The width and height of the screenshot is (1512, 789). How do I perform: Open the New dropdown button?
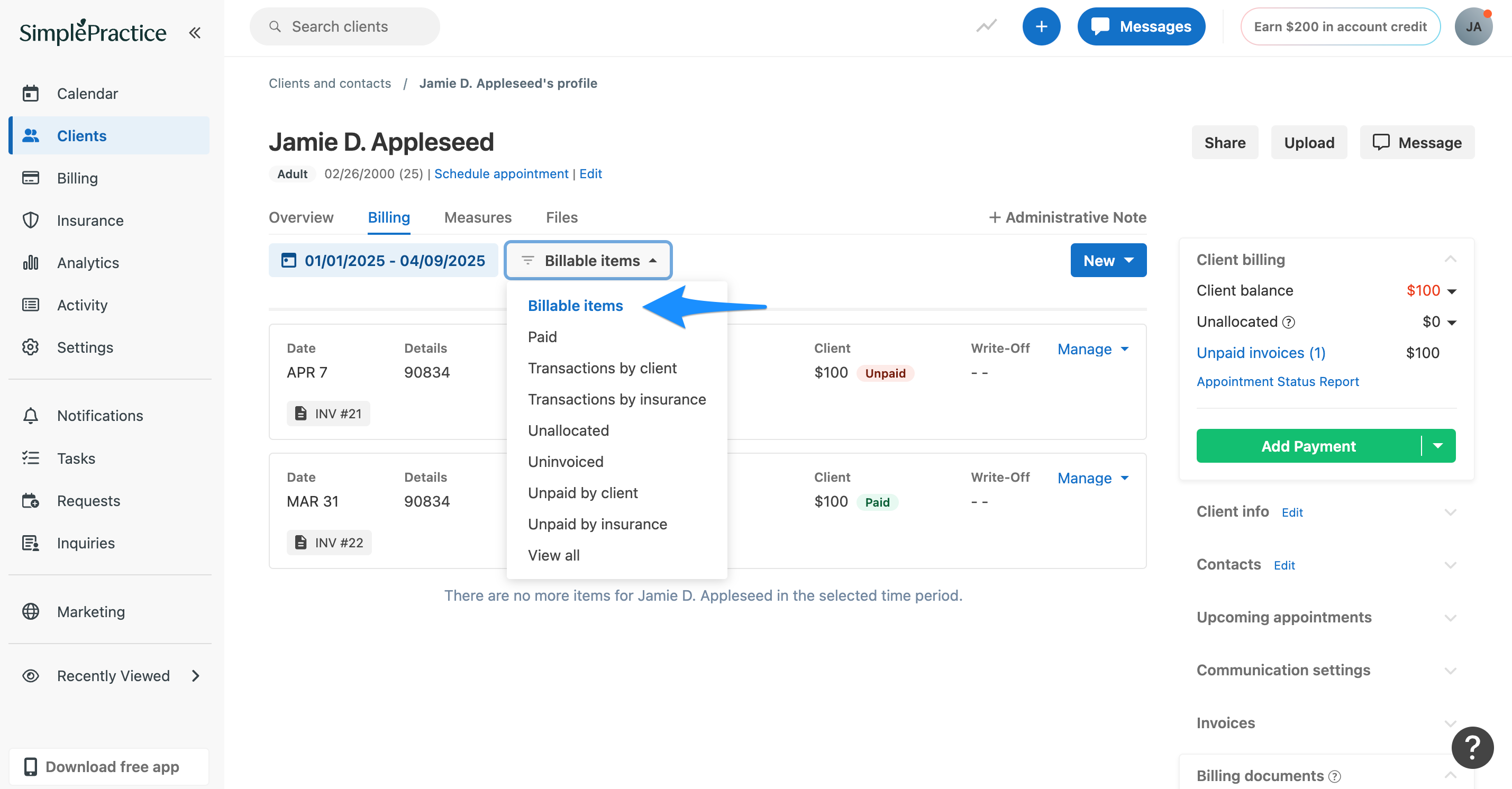pyautogui.click(x=1108, y=260)
